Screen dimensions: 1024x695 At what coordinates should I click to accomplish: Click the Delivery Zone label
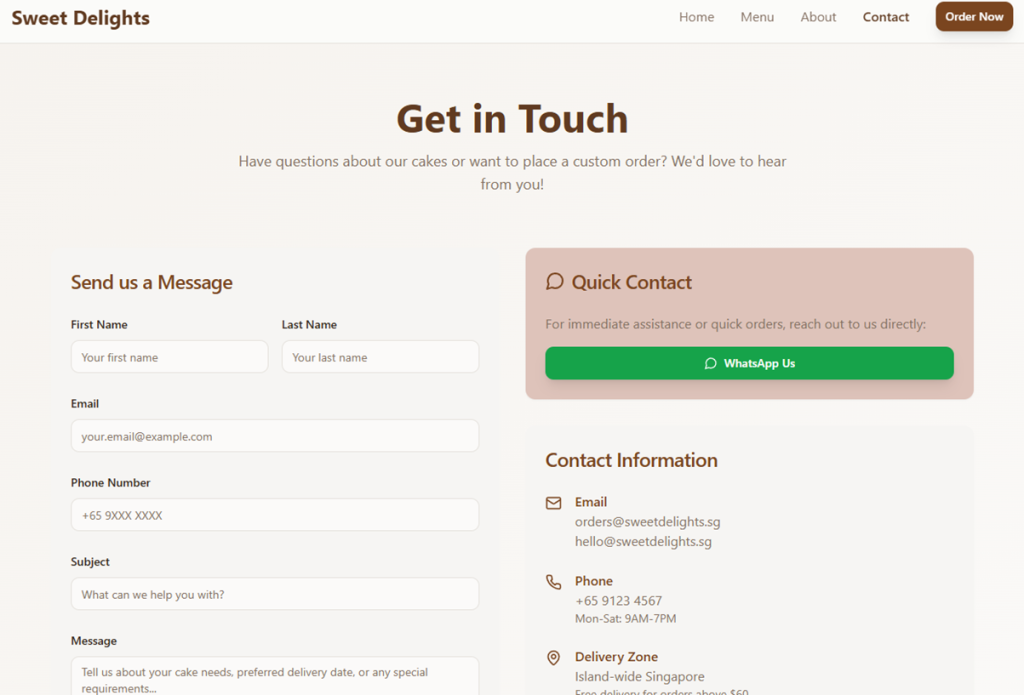pyautogui.click(x=616, y=656)
